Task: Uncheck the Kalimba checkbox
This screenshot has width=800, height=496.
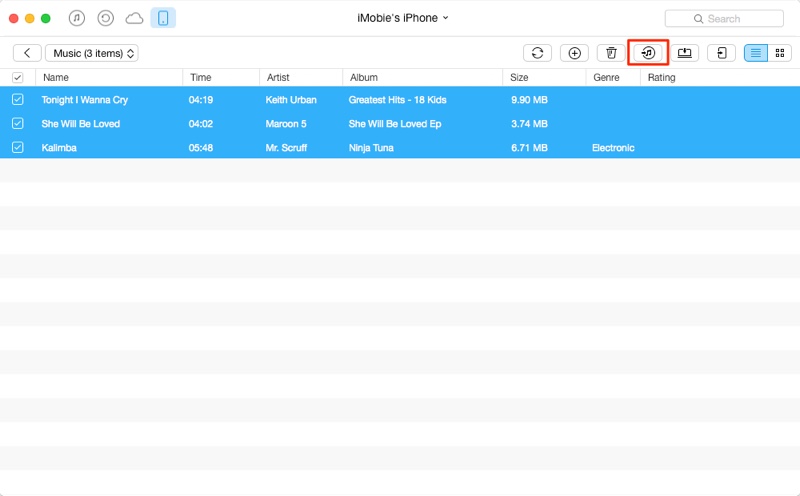Action: click(x=17, y=147)
